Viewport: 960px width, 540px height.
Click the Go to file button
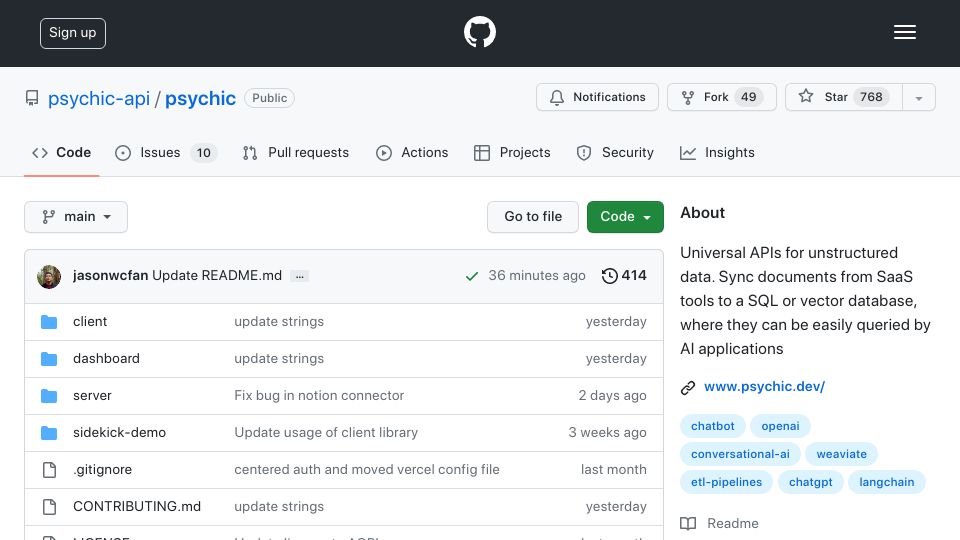pos(533,217)
